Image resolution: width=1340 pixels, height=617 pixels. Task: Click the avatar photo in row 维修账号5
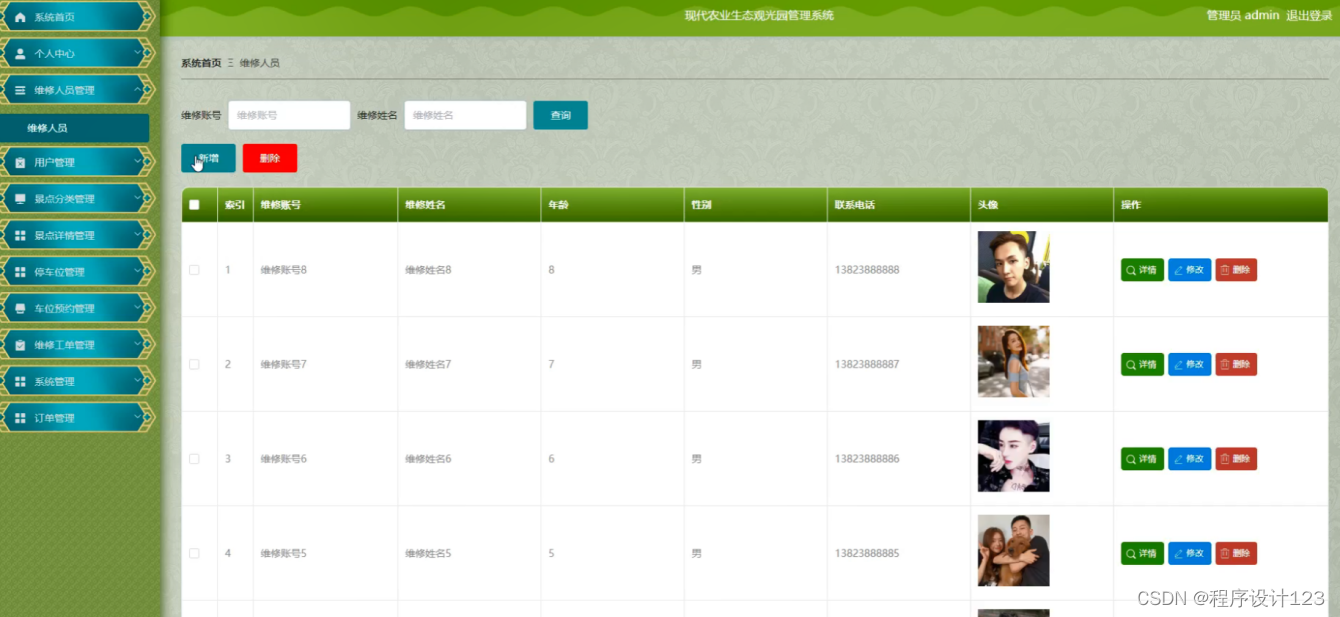pos(1013,550)
